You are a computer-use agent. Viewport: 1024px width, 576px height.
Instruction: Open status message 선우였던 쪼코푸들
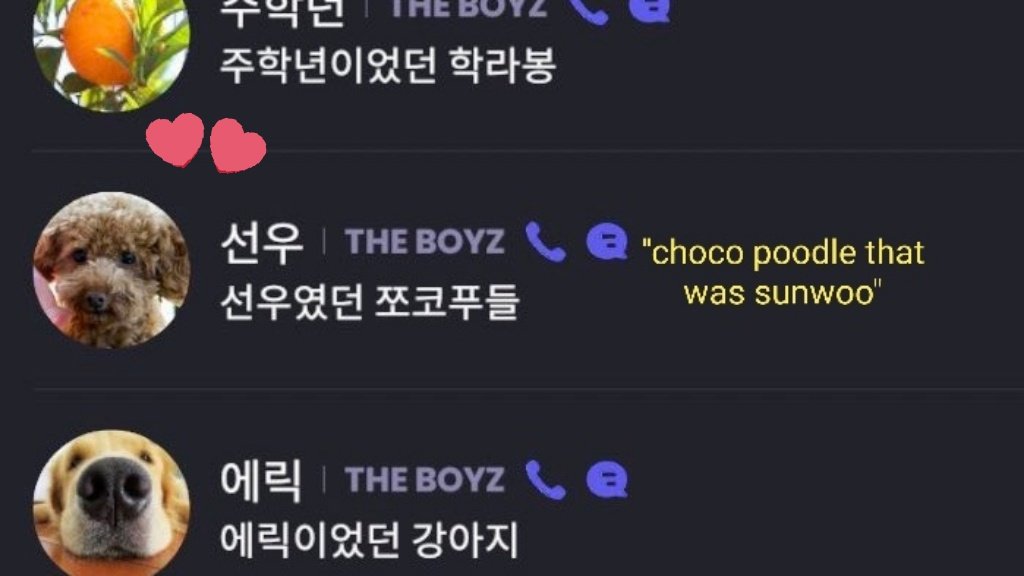pyautogui.click(x=370, y=302)
